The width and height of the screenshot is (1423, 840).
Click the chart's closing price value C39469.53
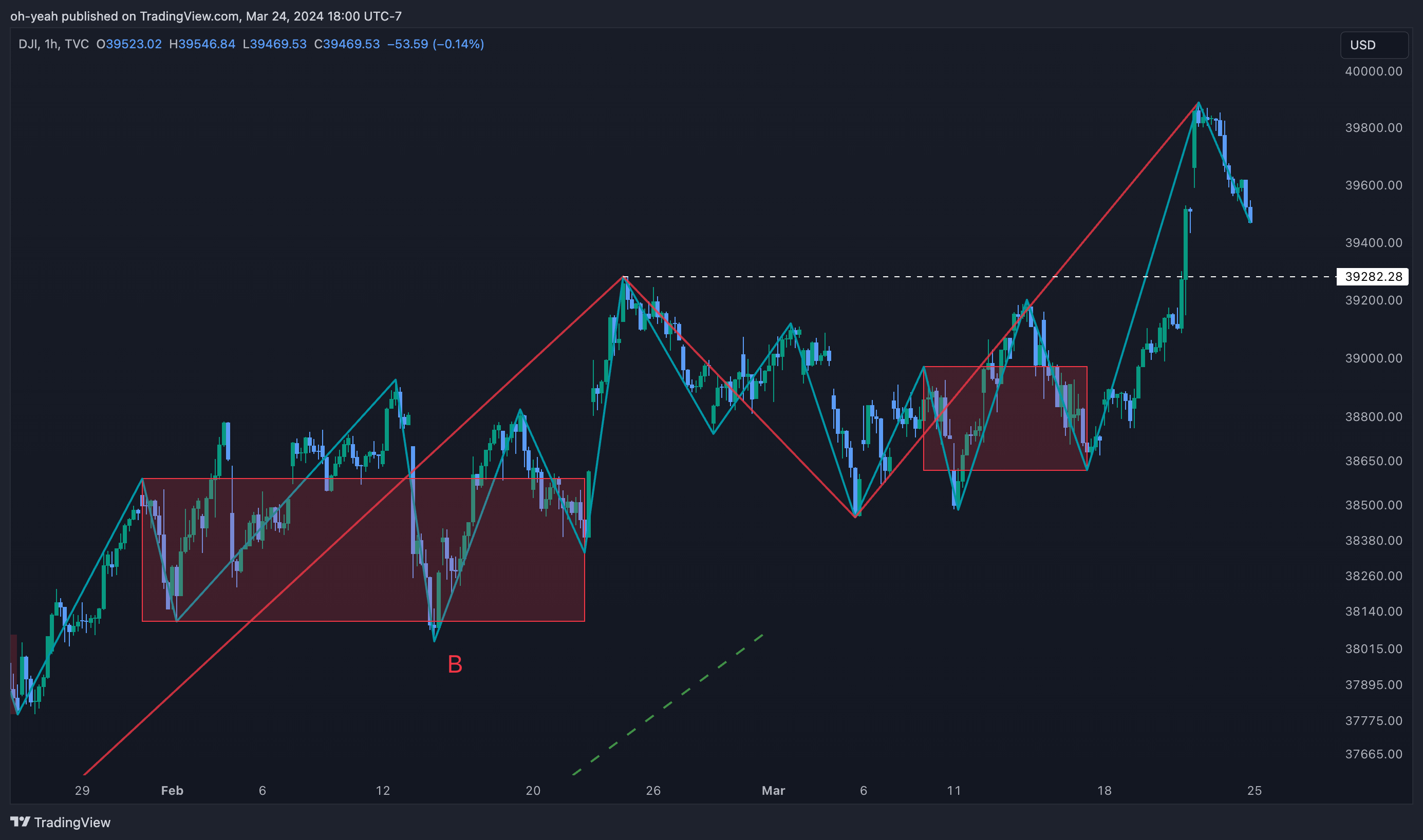tap(347, 44)
